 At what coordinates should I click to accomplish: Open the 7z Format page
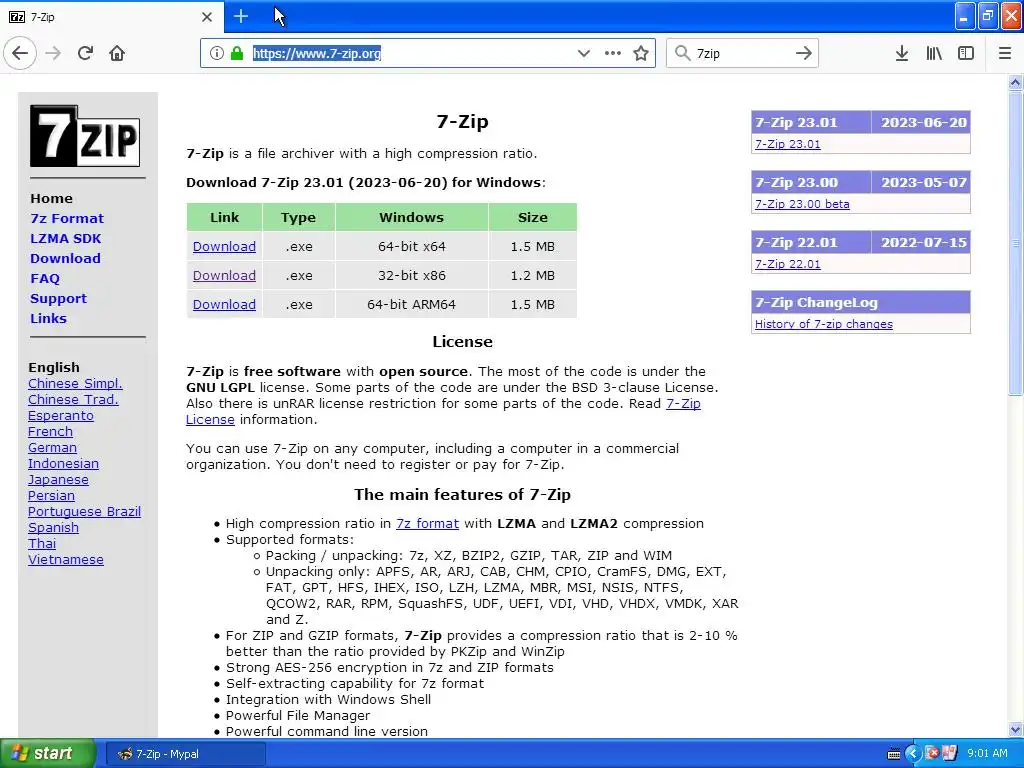point(67,219)
